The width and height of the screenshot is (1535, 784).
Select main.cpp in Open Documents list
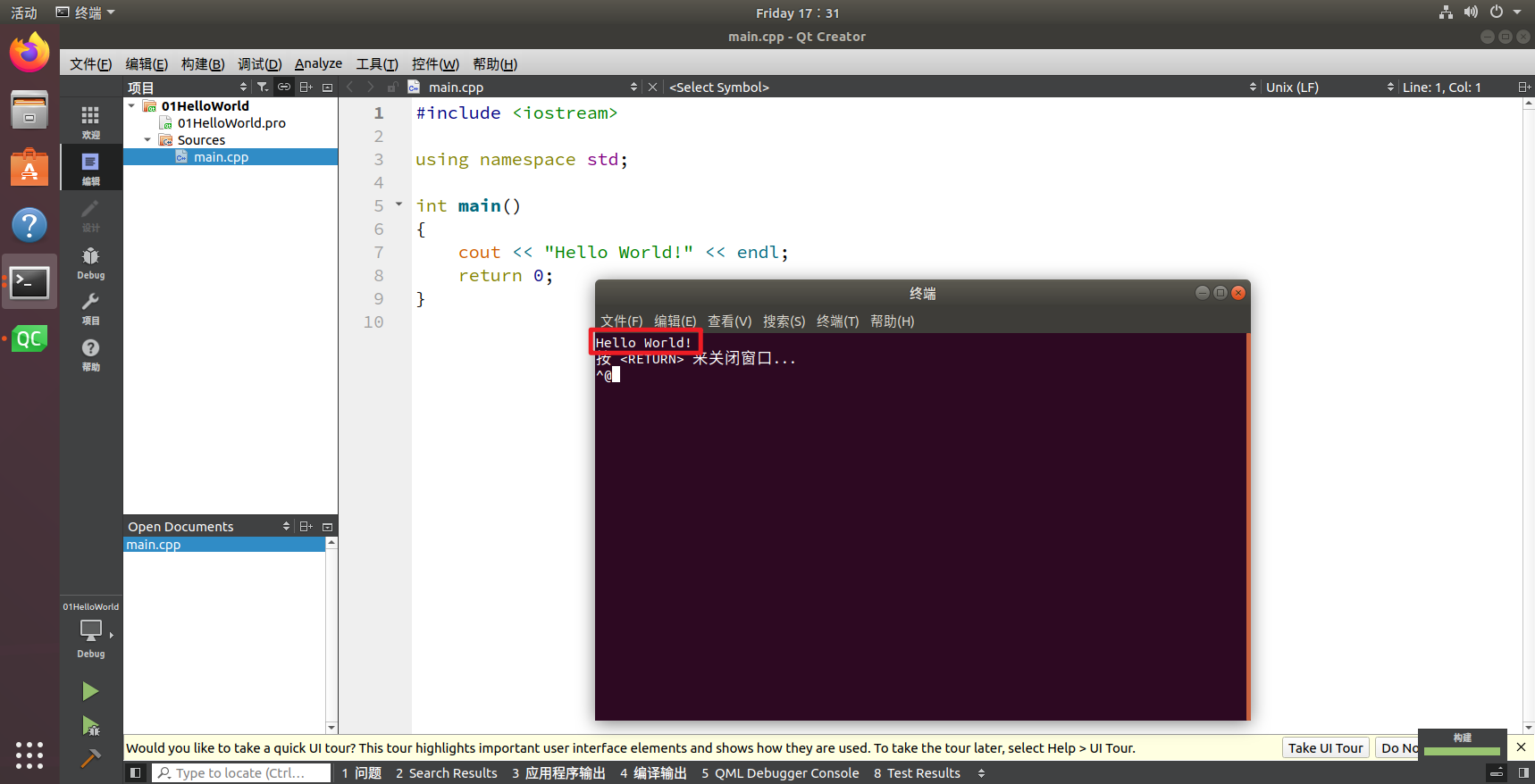224,545
